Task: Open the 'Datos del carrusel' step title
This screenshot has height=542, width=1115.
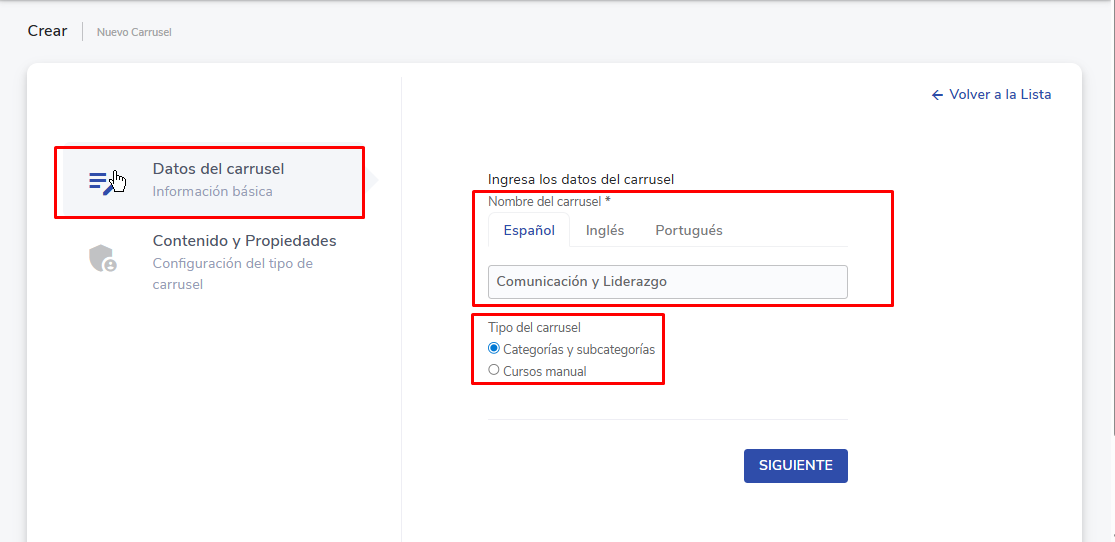Action: (218, 169)
